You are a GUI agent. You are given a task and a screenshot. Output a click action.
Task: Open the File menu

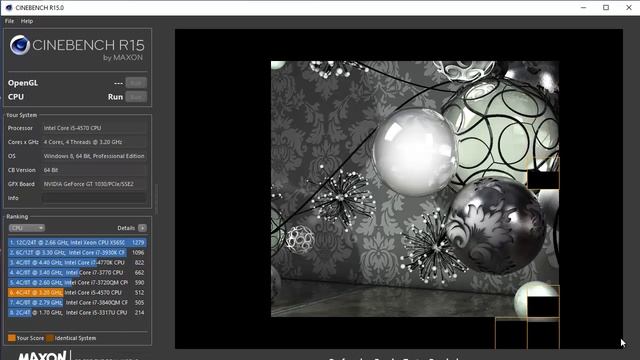(x=9, y=21)
